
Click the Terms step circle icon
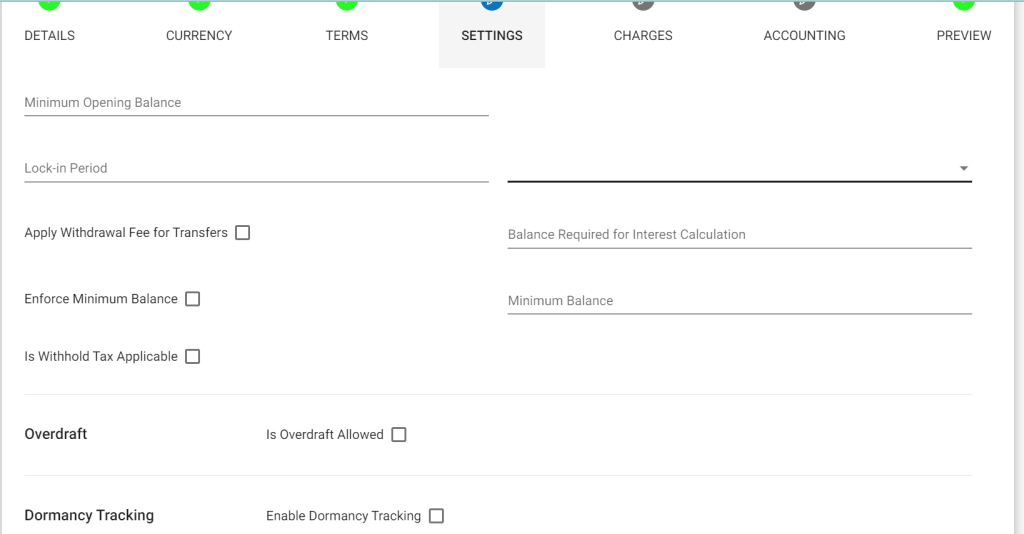[347, 5]
